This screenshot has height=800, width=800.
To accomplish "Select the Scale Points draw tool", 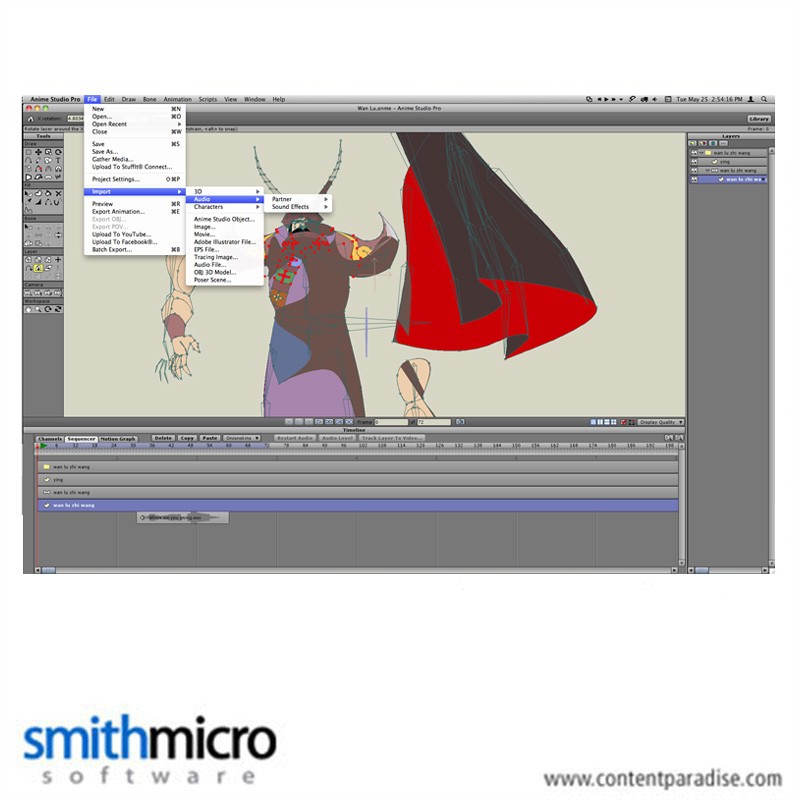I will (48, 152).
